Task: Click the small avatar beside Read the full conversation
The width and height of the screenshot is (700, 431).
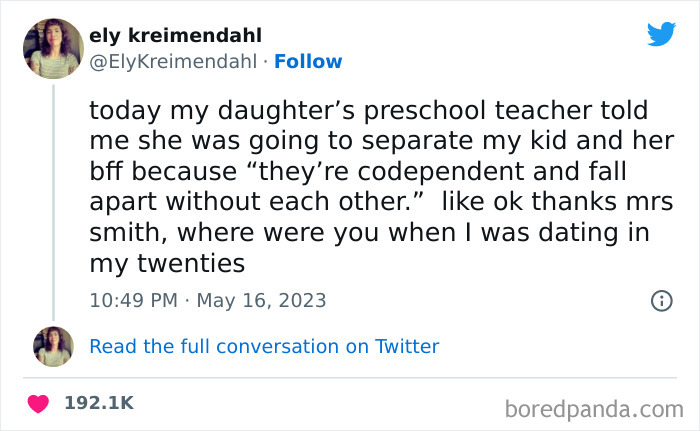Action: tap(53, 346)
